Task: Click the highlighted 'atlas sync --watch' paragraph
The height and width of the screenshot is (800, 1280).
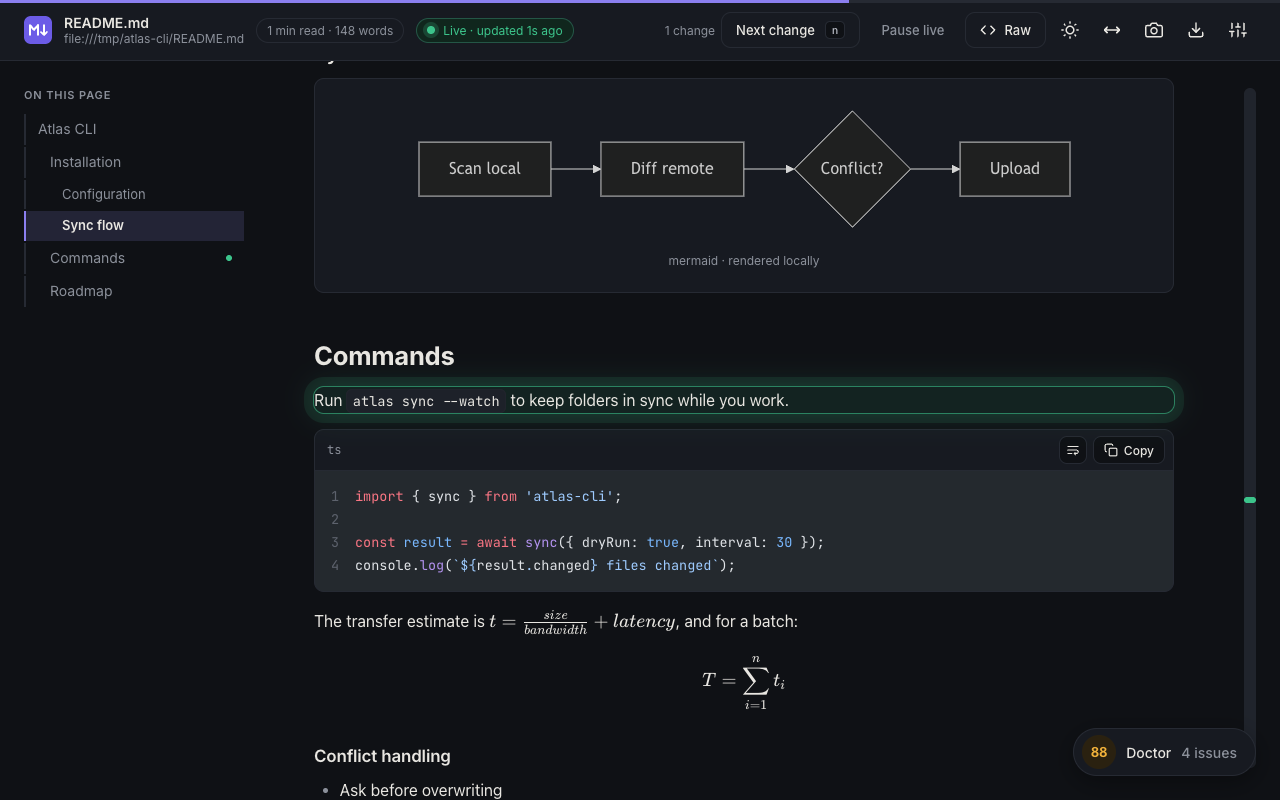Action: tap(744, 400)
